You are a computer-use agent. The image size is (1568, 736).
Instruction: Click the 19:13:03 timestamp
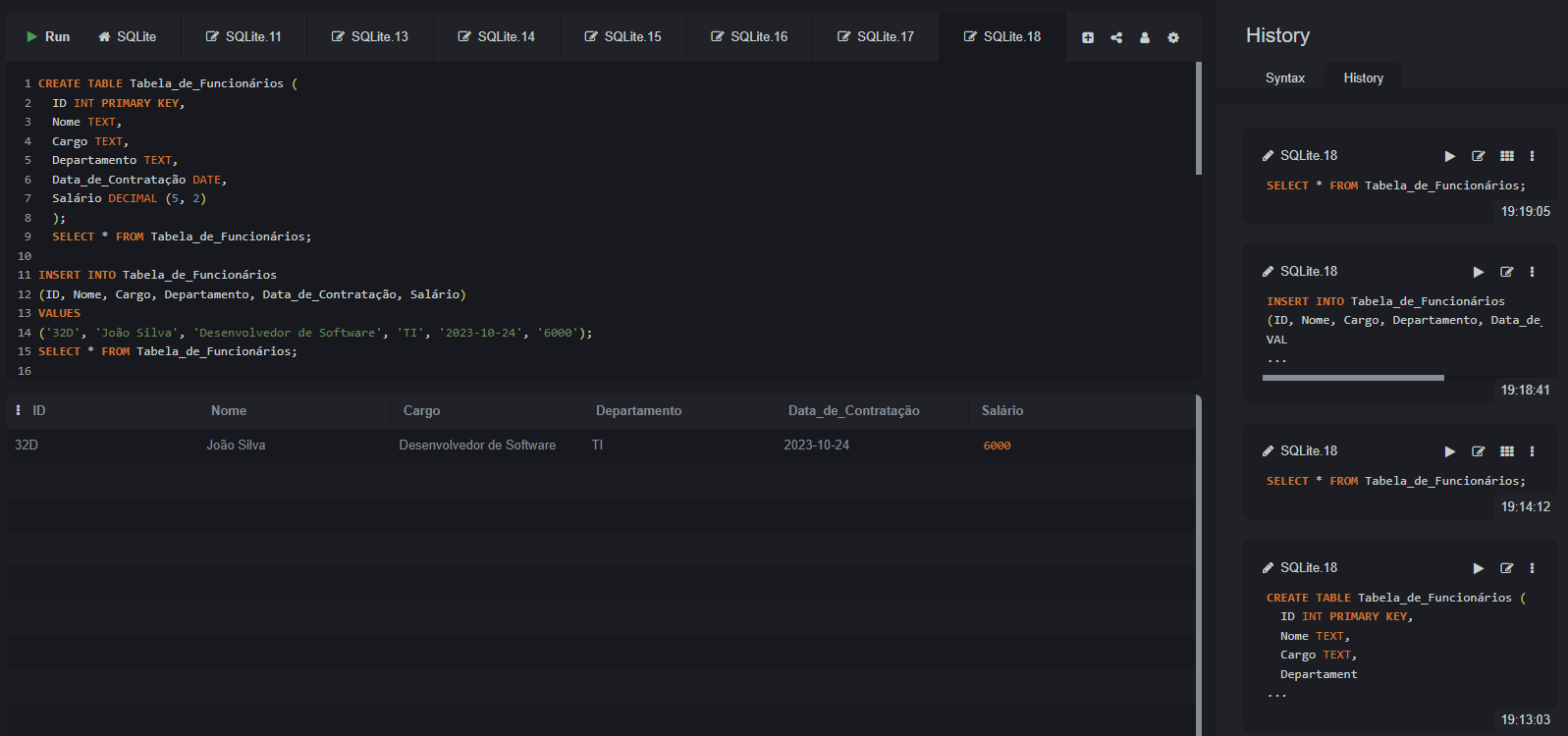(x=1525, y=719)
